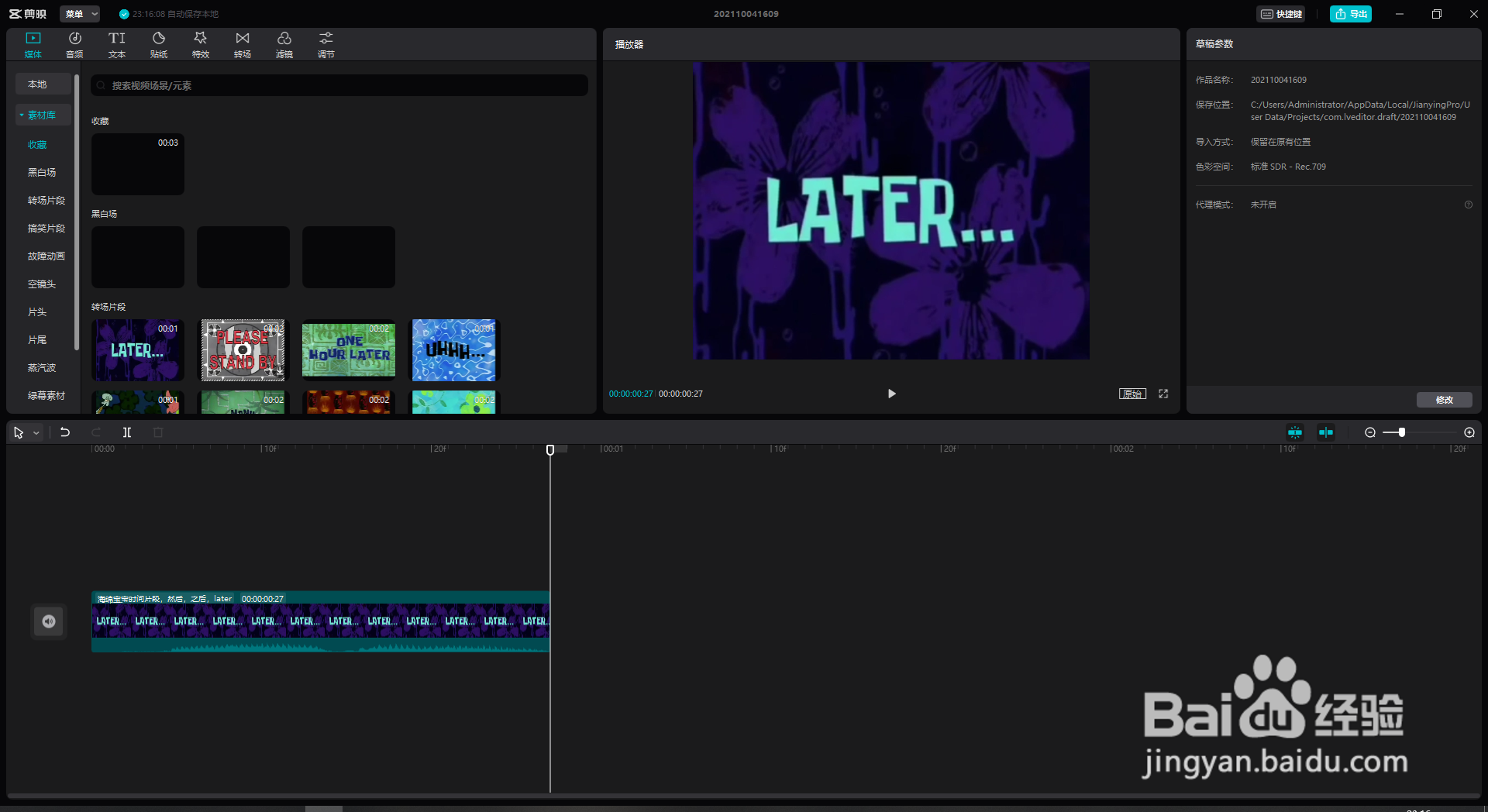Image resolution: width=1488 pixels, height=812 pixels.
Task: Open the 菜单 dropdown menu
Action: pyautogui.click(x=81, y=14)
